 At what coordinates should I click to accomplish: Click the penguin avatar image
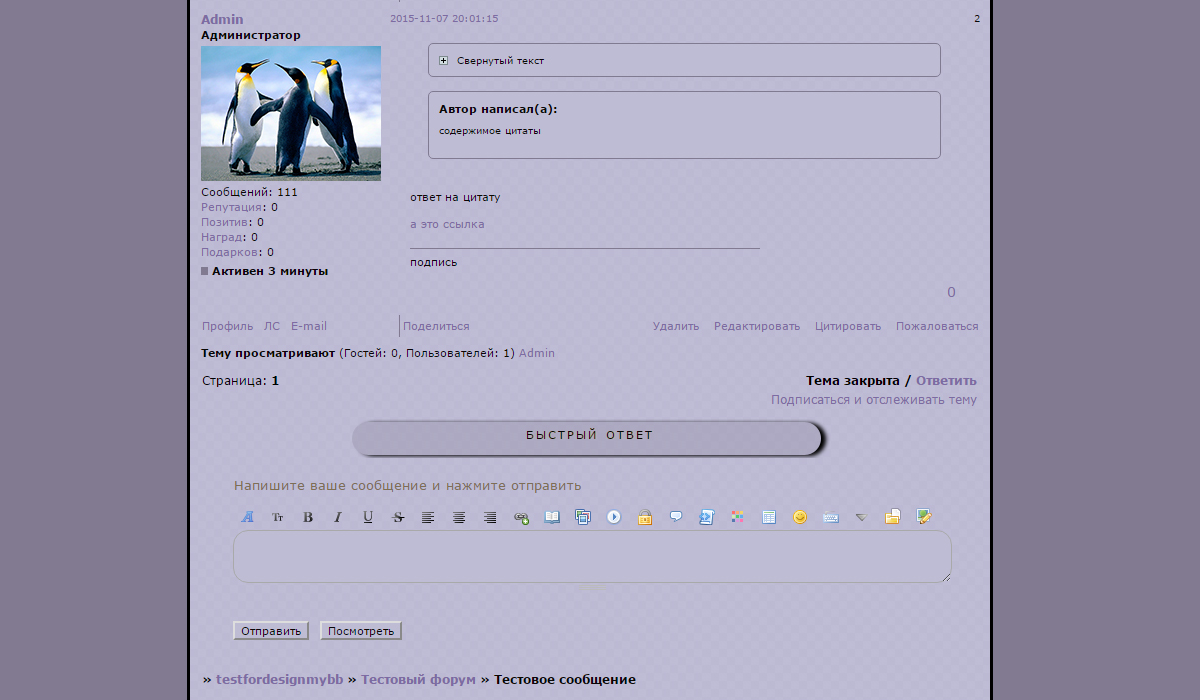[x=291, y=113]
